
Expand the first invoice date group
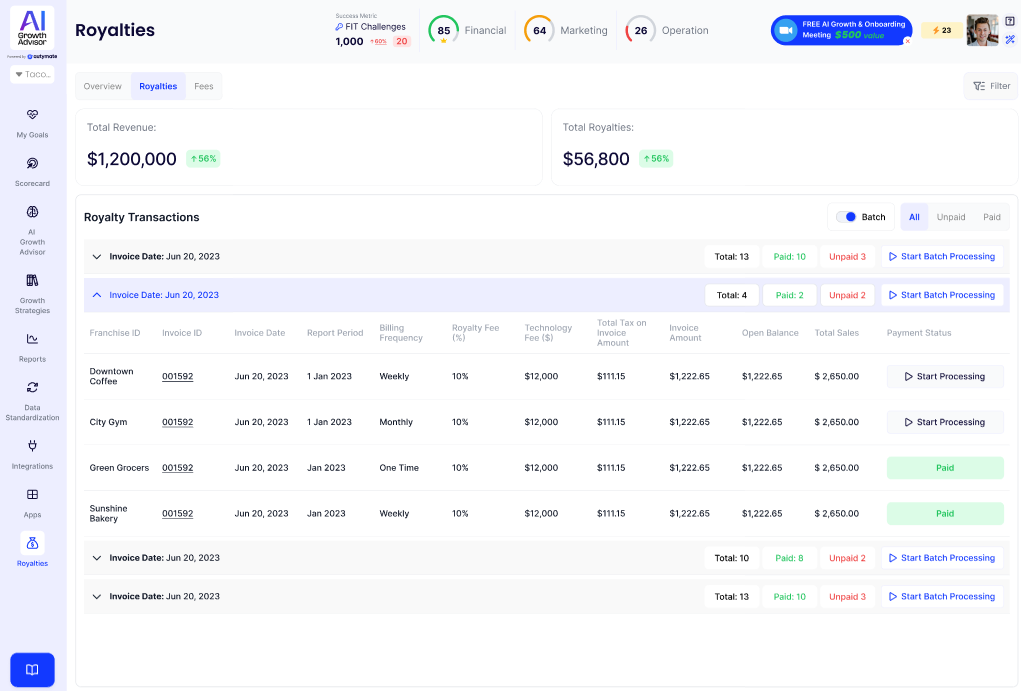[x=97, y=257]
